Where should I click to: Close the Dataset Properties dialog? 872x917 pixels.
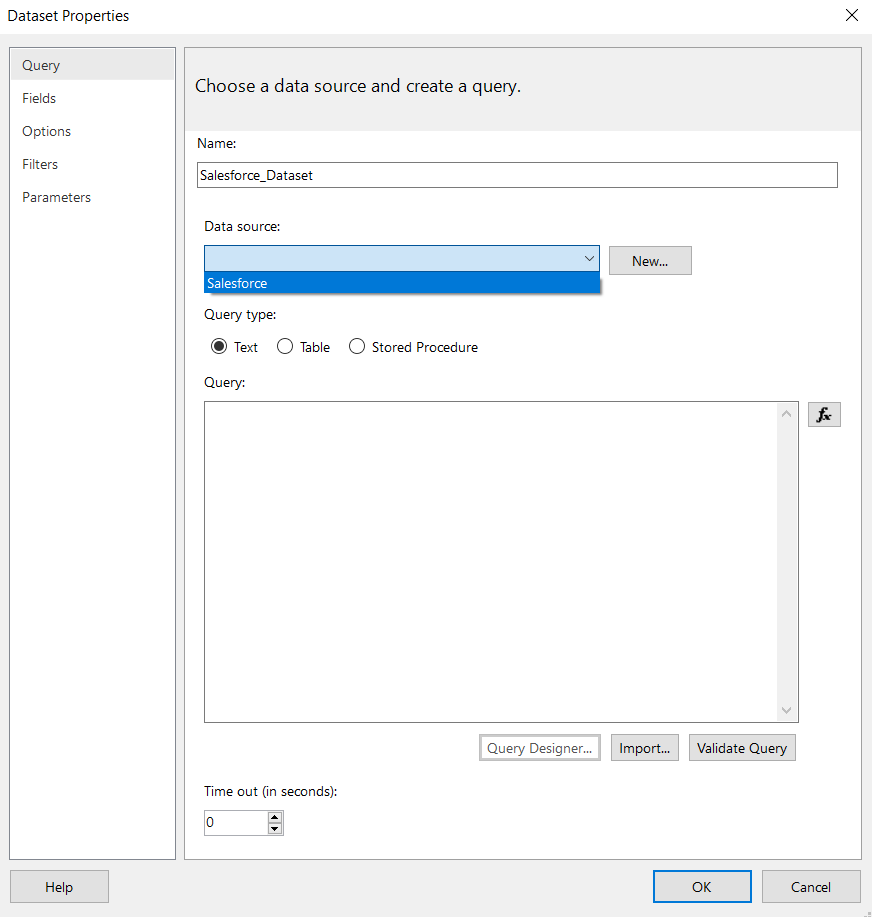pos(851,16)
